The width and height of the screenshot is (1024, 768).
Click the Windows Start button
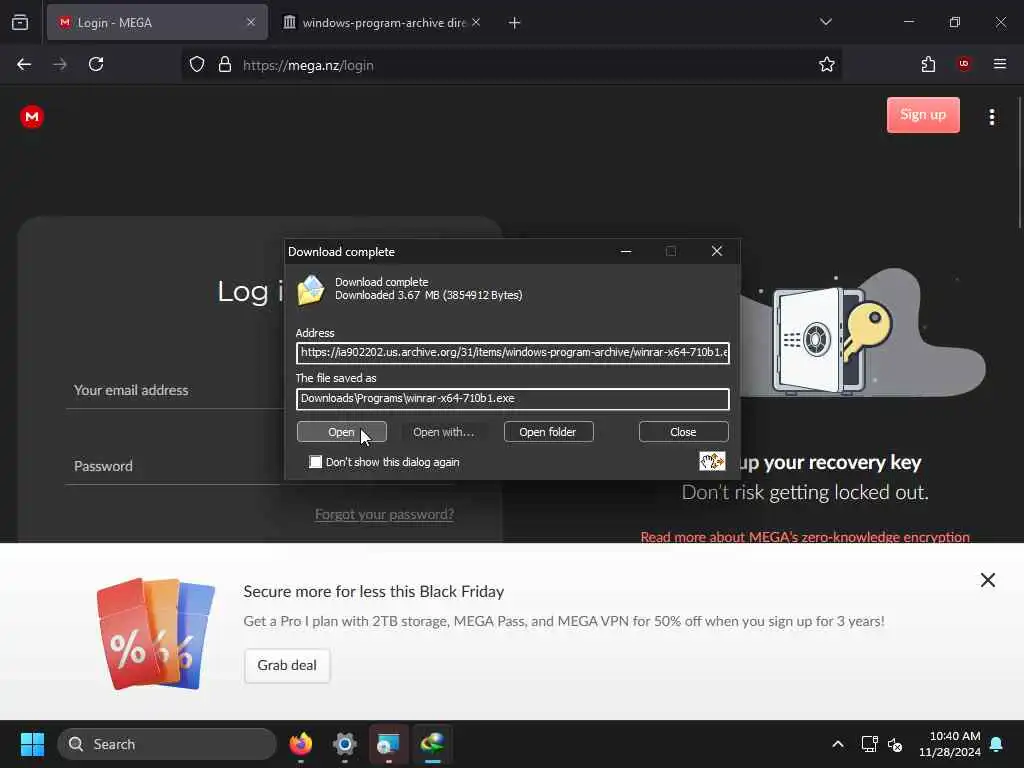(x=32, y=744)
